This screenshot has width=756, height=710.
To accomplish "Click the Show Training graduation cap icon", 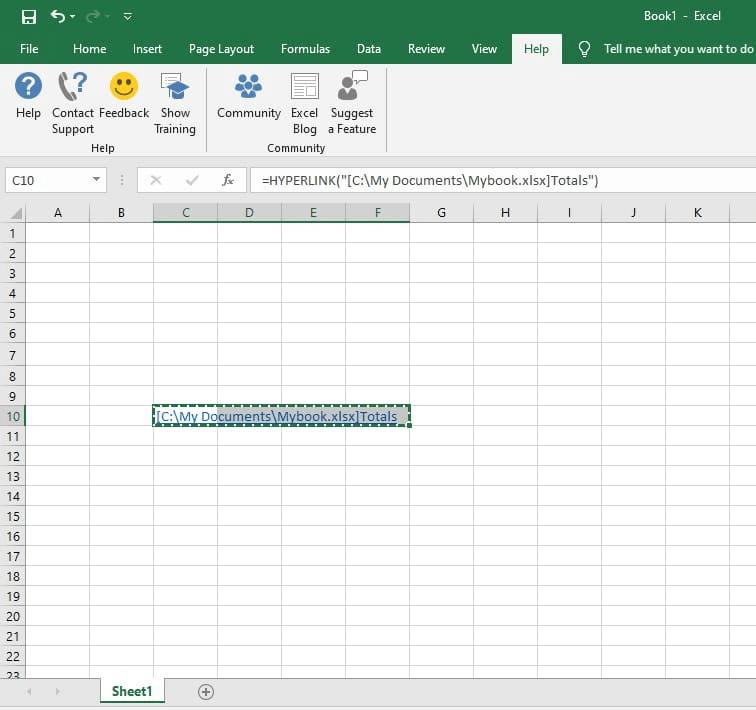I will [x=175, y=87].
